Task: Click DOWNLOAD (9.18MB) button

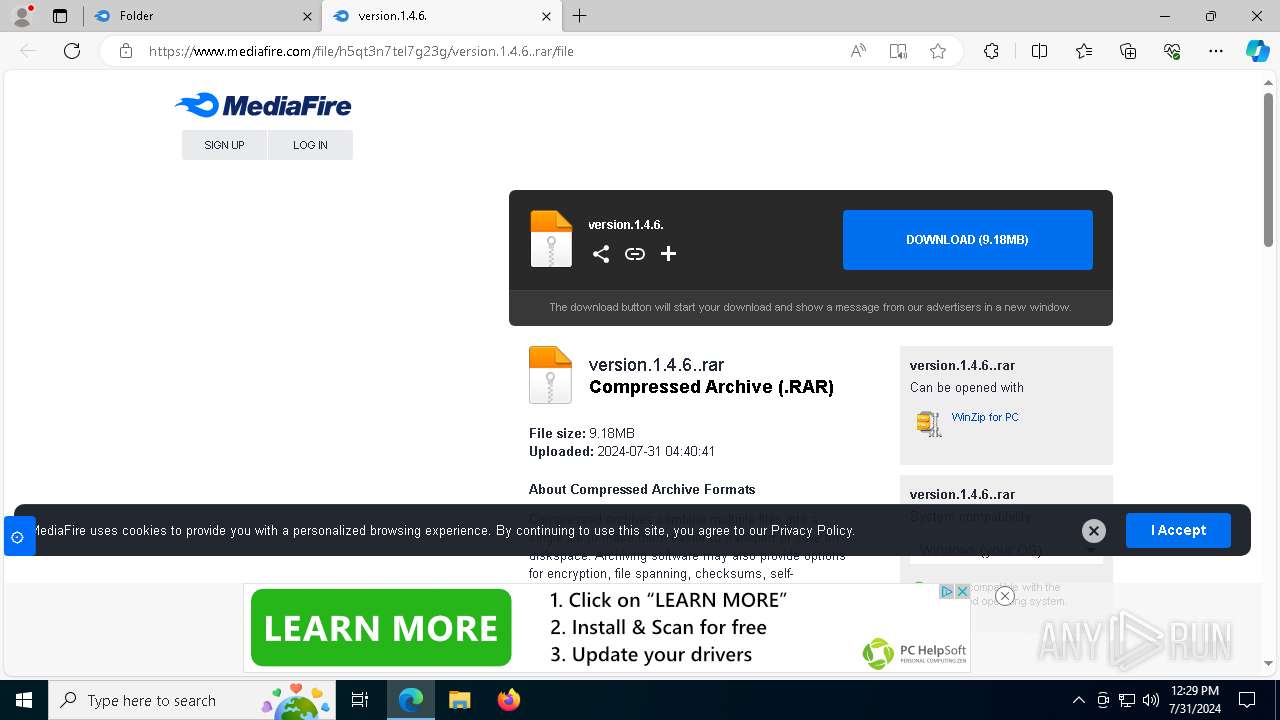Action: (968, 240)
